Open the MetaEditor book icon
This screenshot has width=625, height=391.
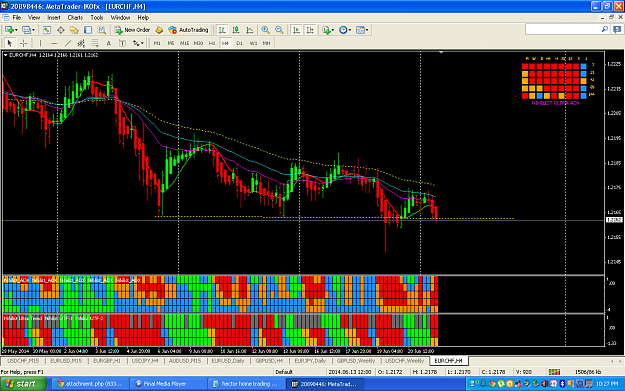click(159, 30)
